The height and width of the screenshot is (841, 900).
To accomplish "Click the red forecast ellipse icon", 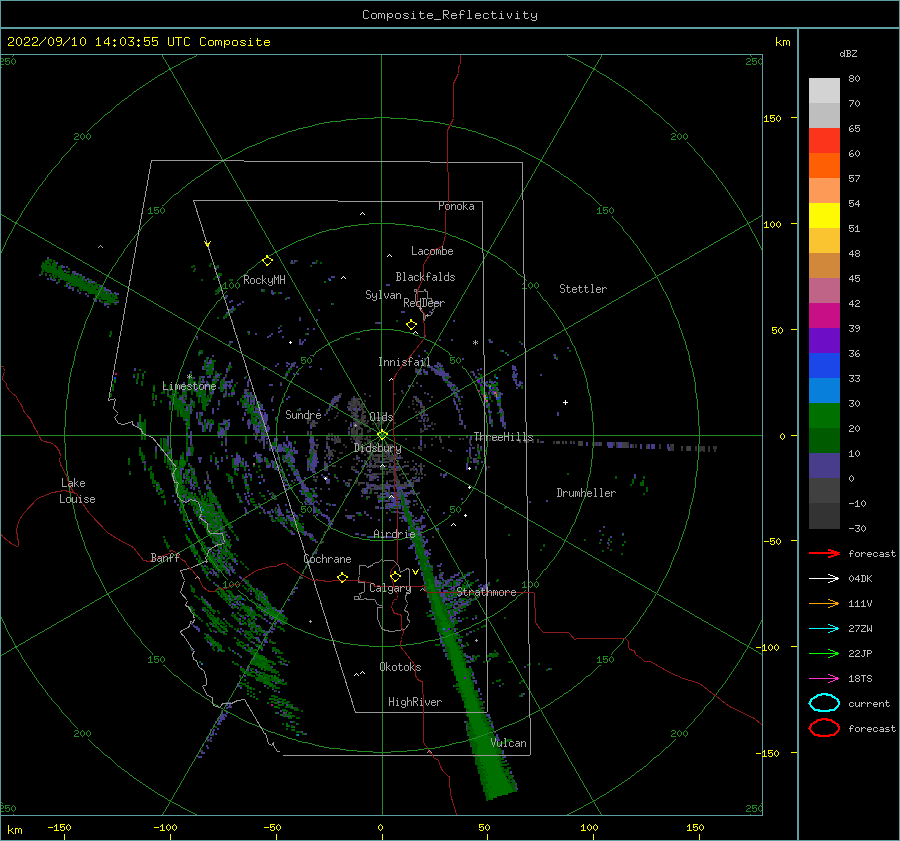I will point(824,728).
